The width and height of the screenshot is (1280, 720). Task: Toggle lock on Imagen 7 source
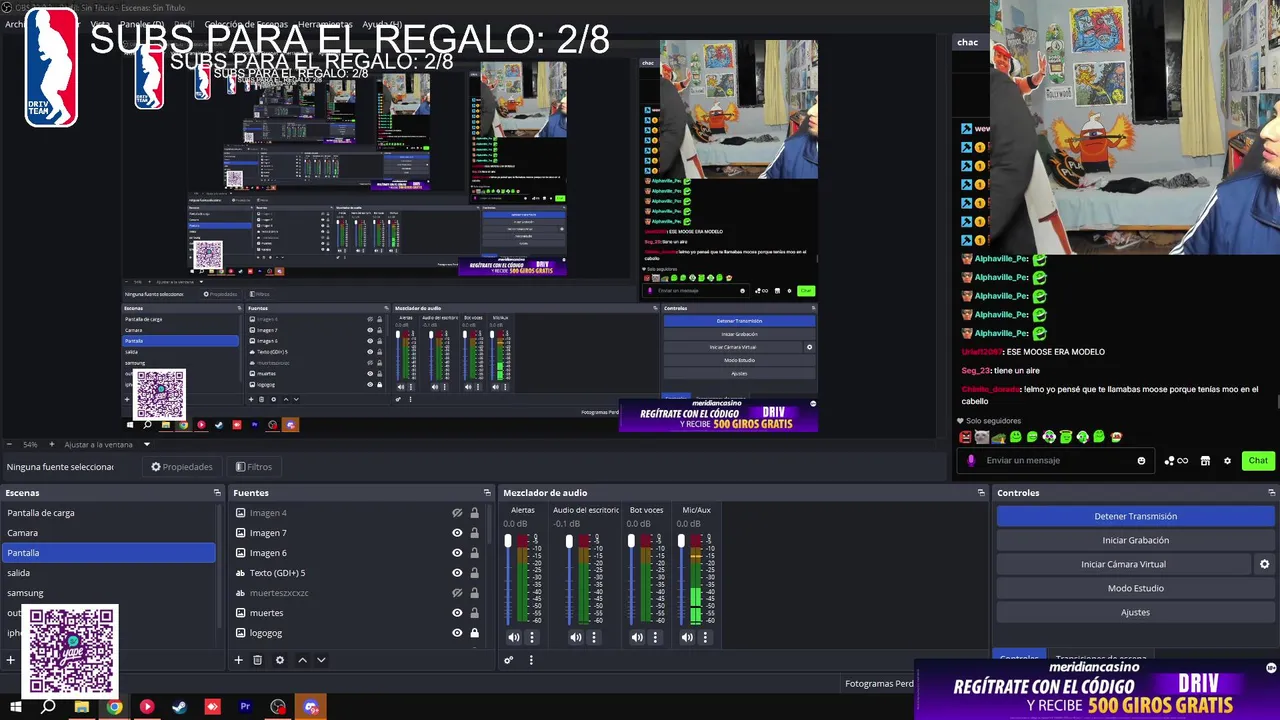pos(474,533)
